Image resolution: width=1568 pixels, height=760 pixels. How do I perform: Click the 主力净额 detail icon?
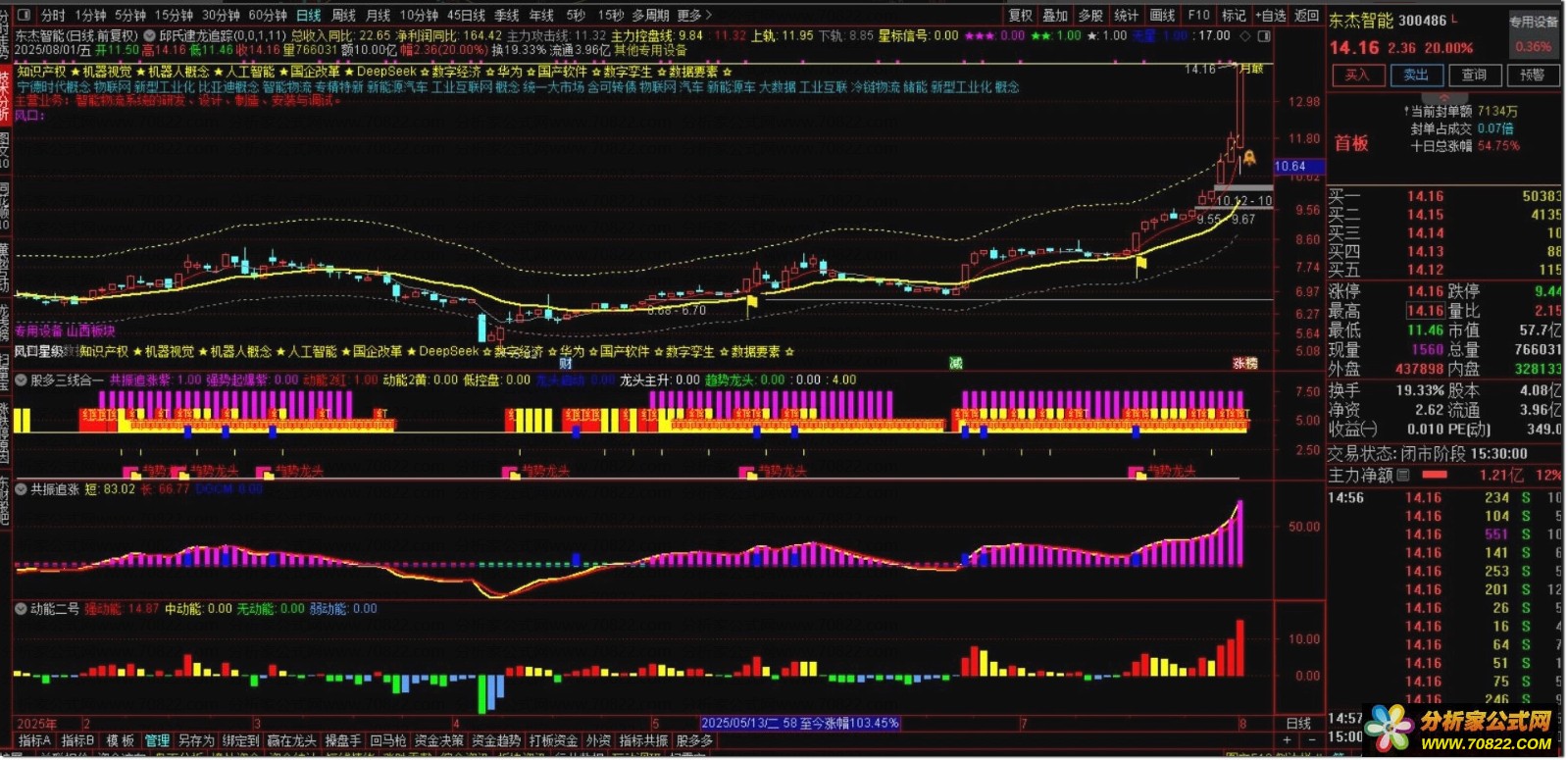coord(1402,475)
